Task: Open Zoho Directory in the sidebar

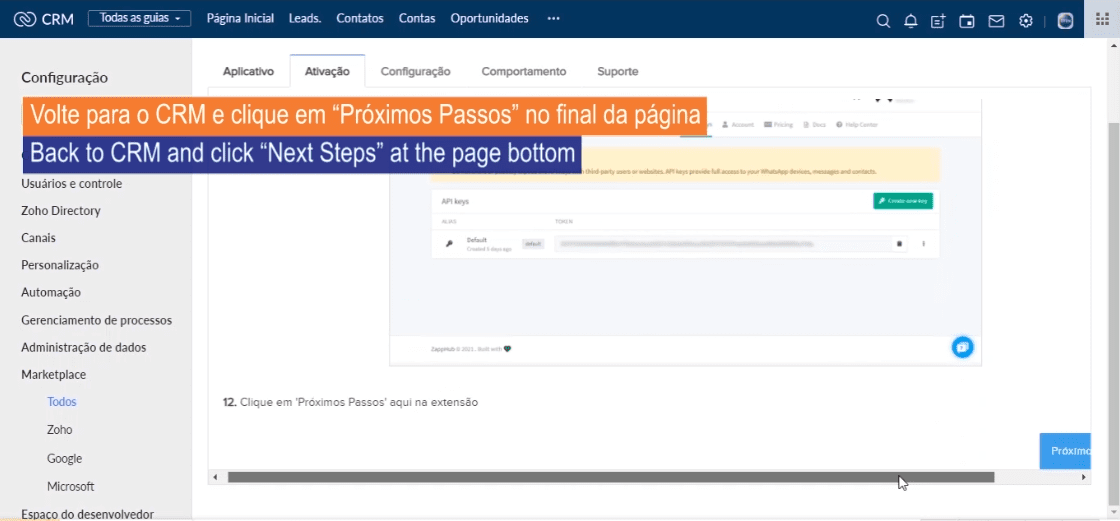Action: (x=60, y=211)
